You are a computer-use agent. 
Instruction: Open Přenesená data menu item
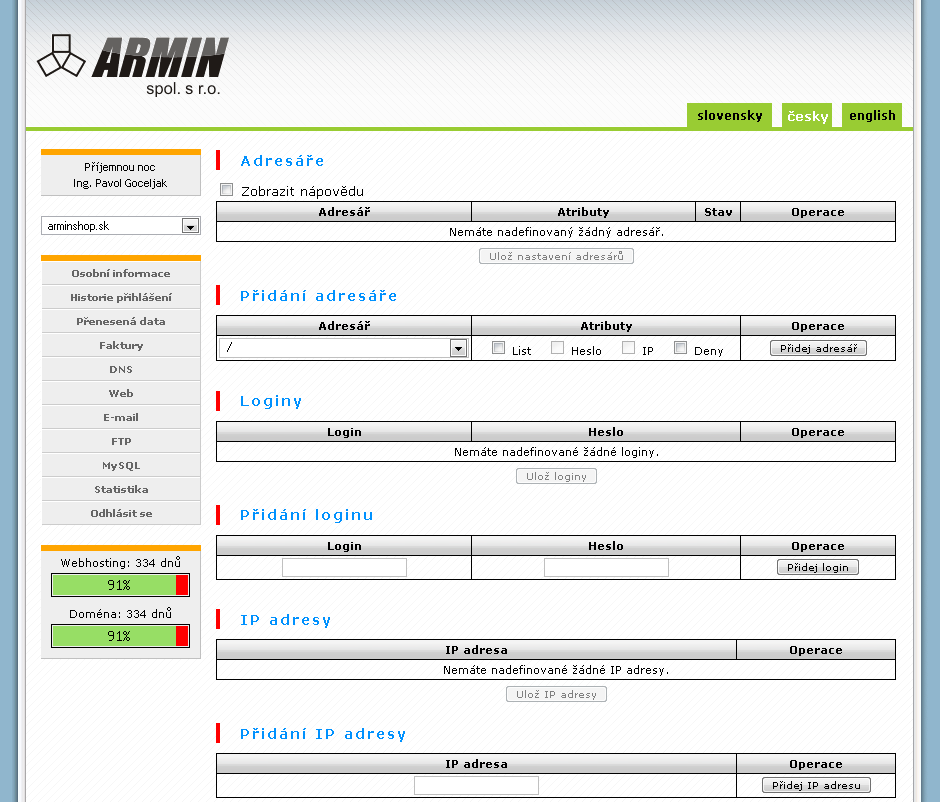click(121, 321)
